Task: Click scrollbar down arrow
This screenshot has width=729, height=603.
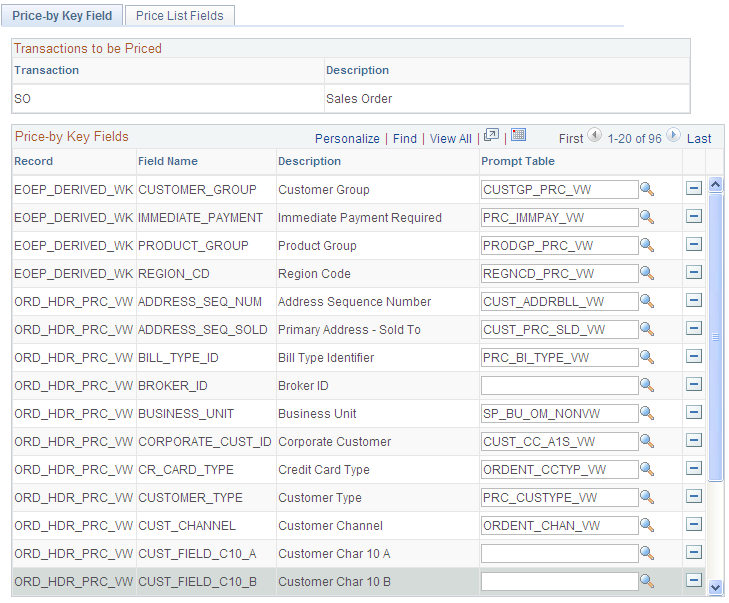Action: coord(715,587)
